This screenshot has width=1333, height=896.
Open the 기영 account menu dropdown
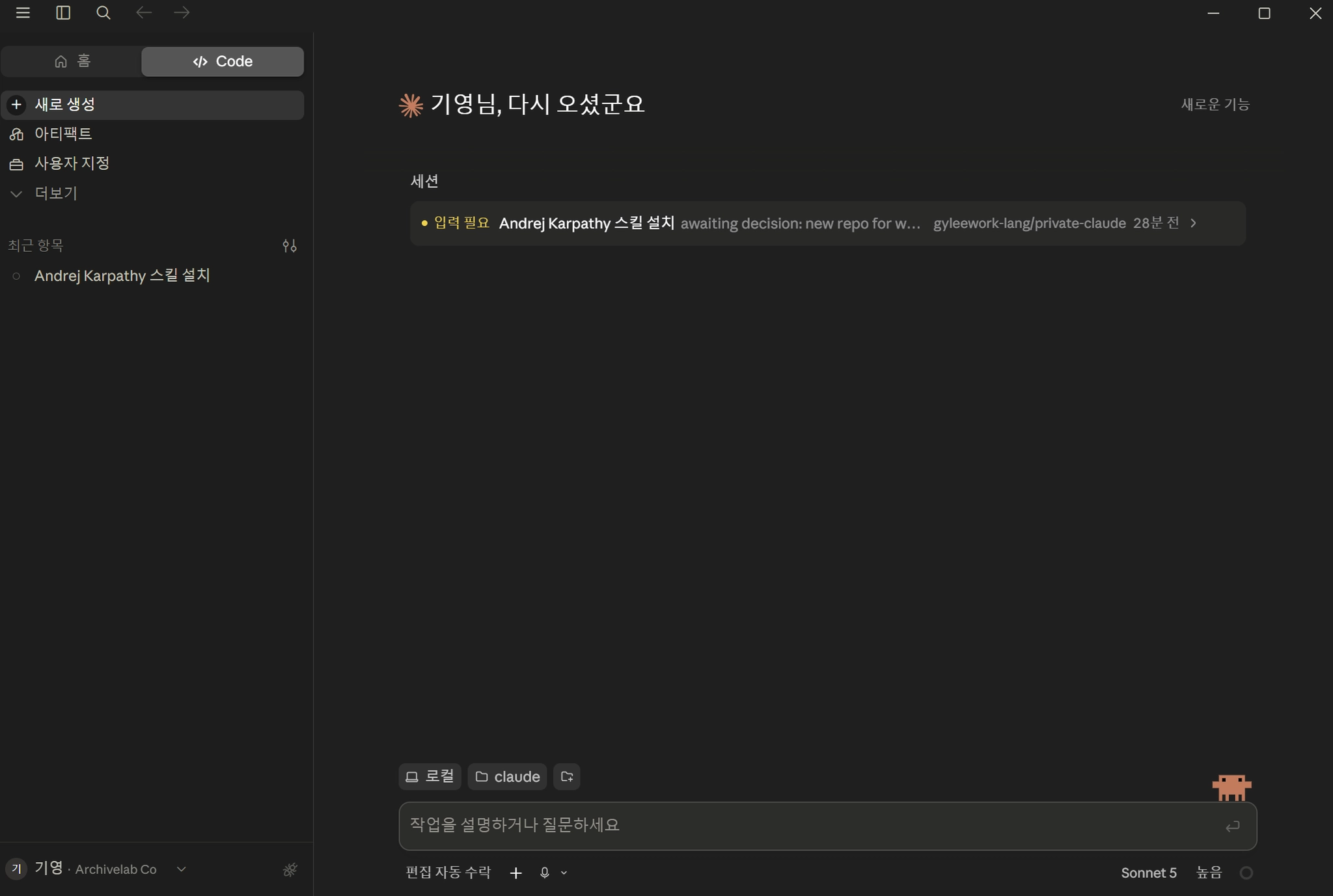(x=98, y=869)
